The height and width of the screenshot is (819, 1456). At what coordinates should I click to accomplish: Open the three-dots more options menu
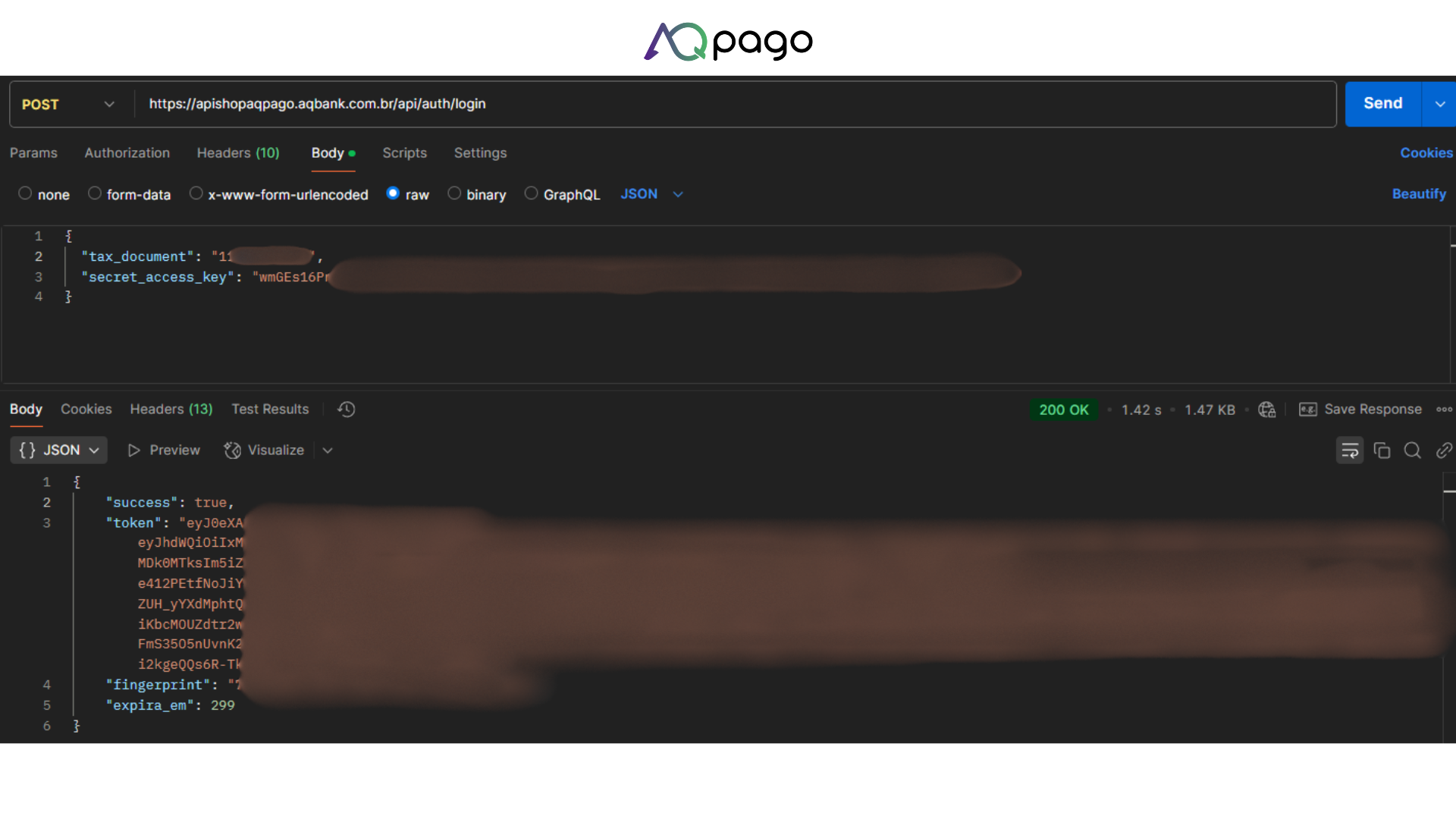click(x=1444, y=409)
